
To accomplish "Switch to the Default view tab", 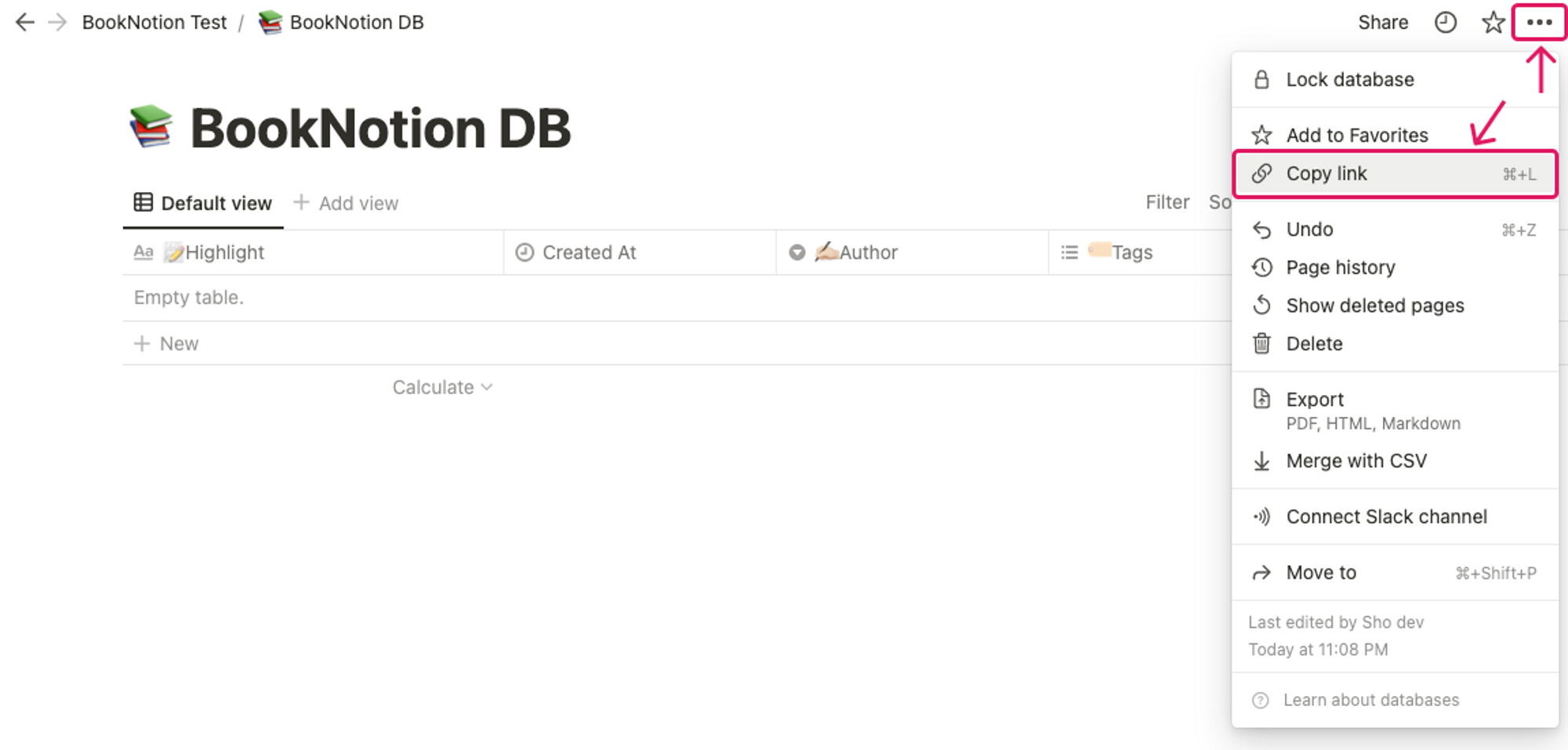I will click(203, 203).
